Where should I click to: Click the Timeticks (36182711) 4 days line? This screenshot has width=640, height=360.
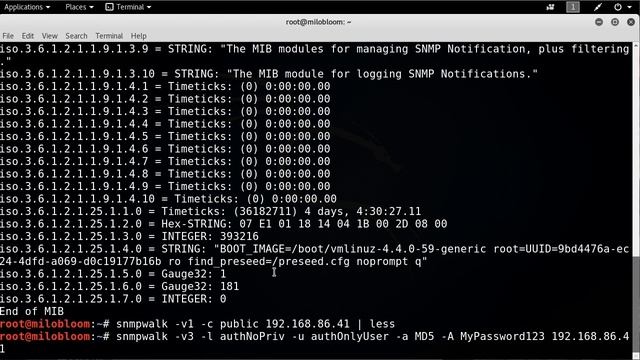[x=211, y=211]
